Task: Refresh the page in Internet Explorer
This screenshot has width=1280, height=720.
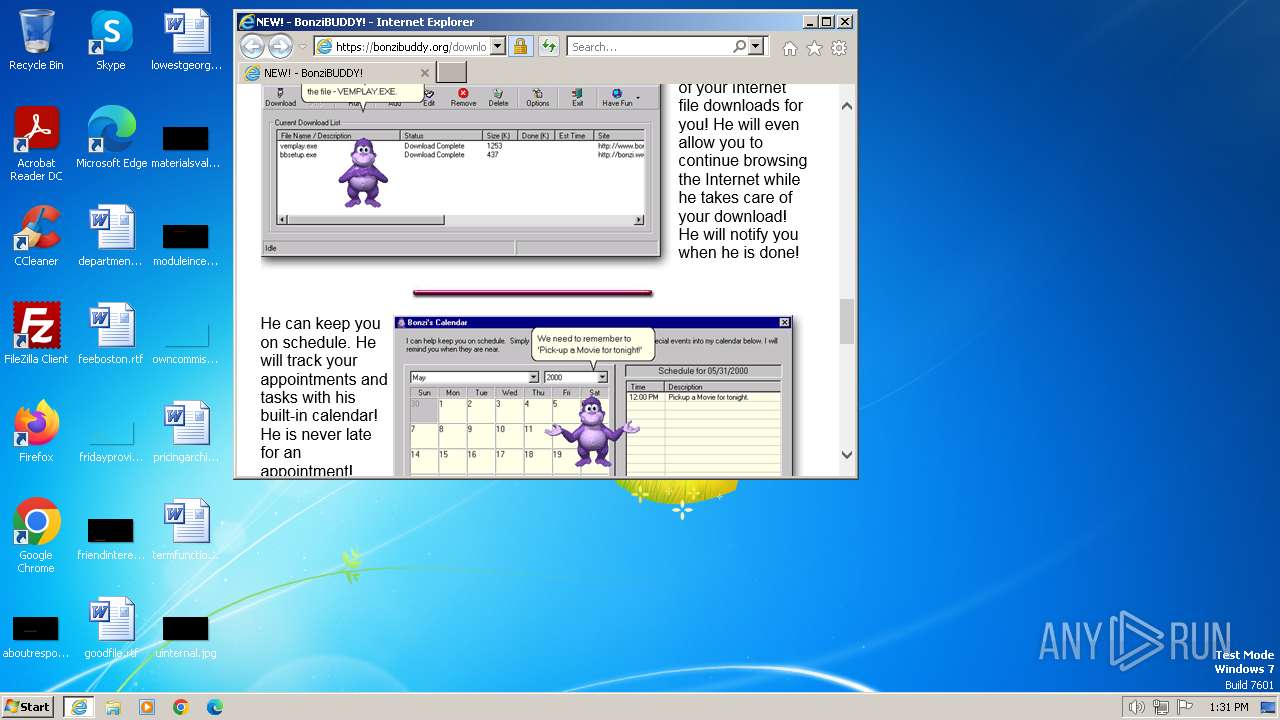Action: 549,46
